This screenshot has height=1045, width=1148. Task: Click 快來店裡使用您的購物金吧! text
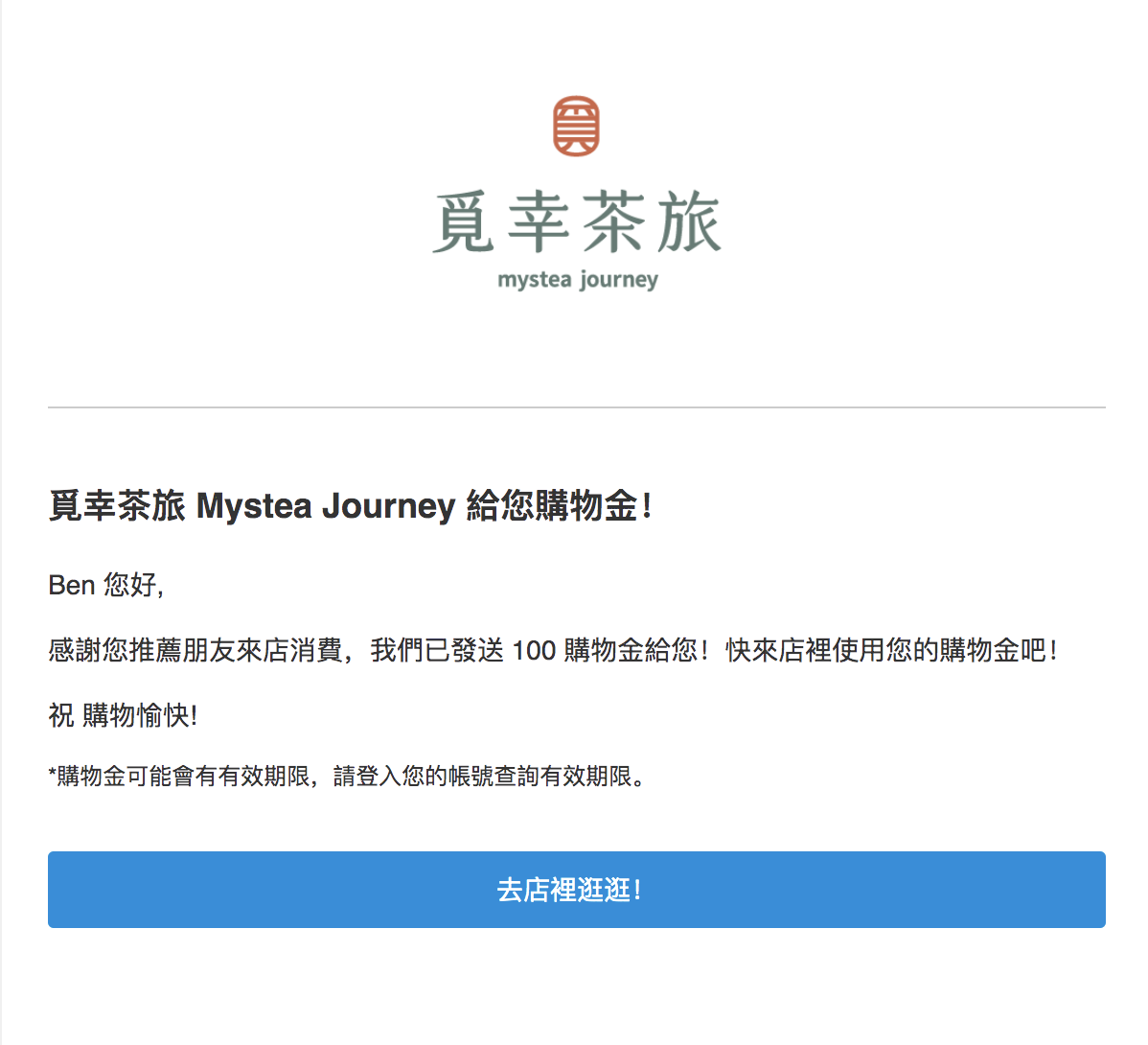(891, 650)
